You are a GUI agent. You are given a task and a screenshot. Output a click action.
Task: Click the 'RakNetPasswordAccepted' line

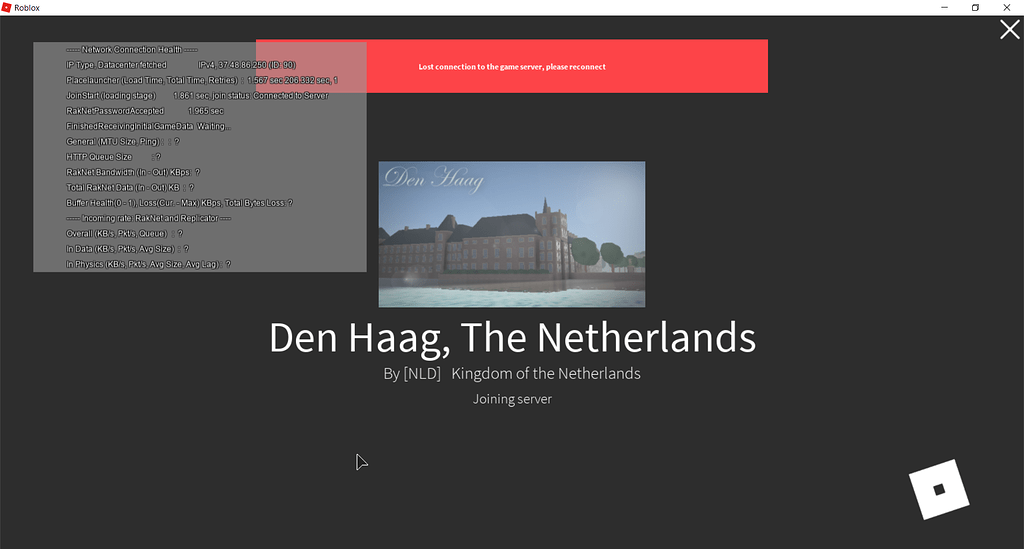(x=145, y=111)
